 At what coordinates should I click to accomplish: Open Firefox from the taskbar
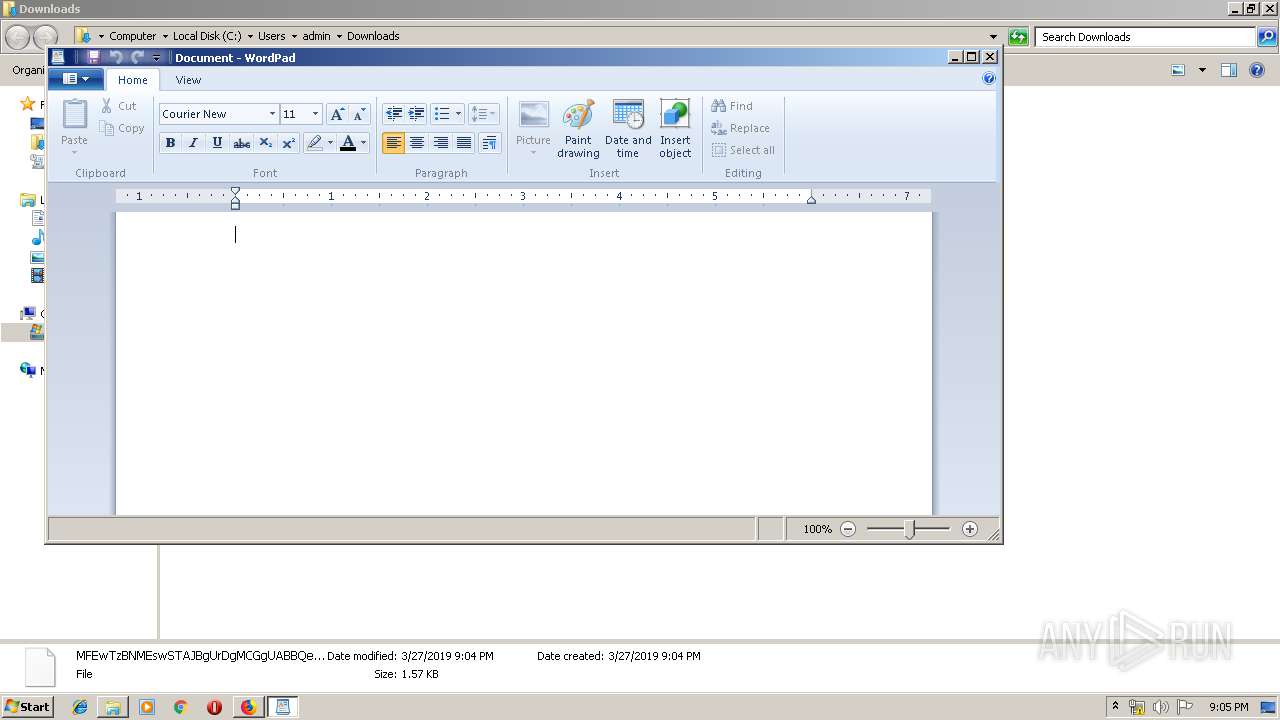248,707
